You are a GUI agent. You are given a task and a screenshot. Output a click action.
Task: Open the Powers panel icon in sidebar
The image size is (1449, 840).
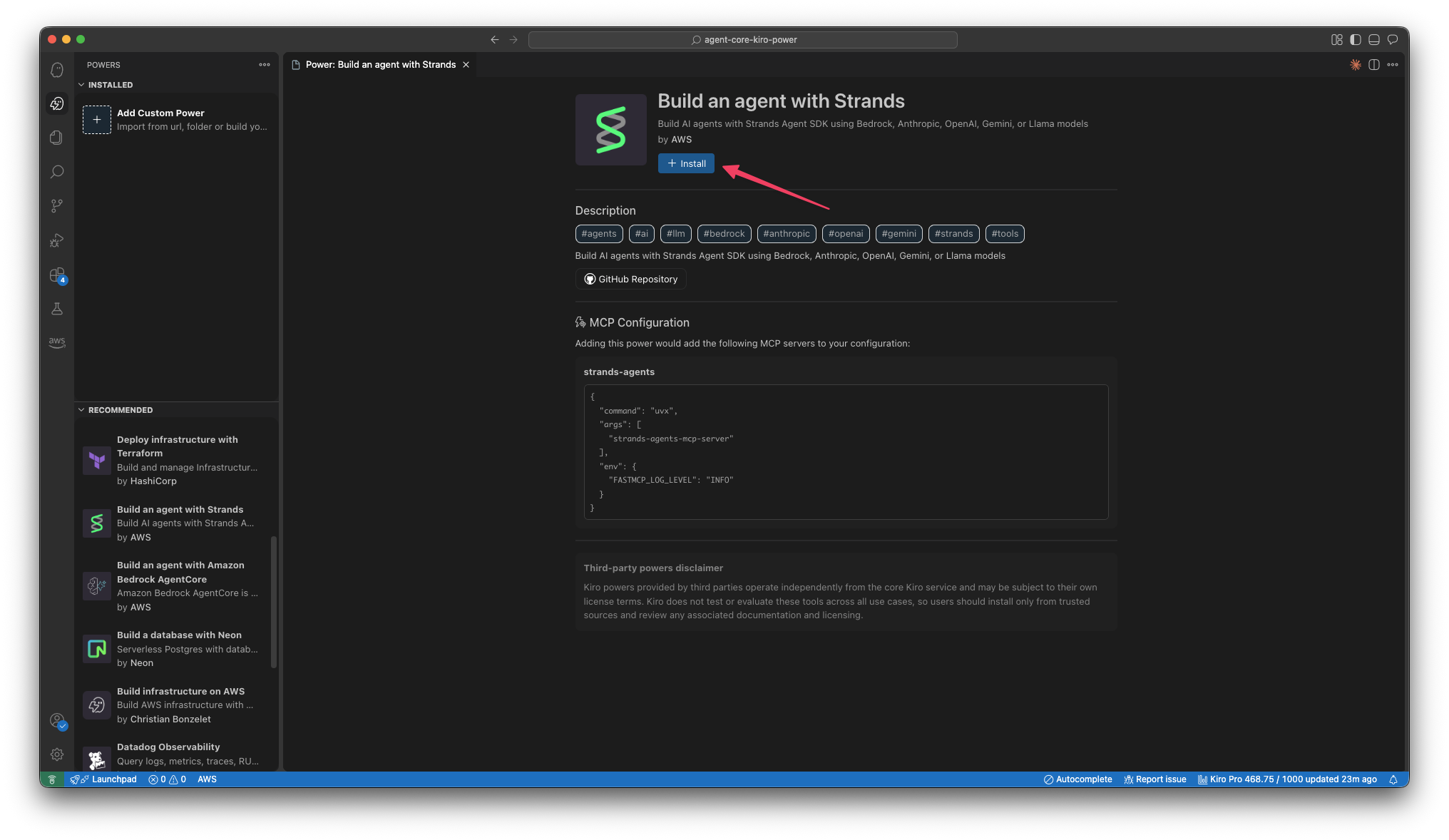click(57, 104)
